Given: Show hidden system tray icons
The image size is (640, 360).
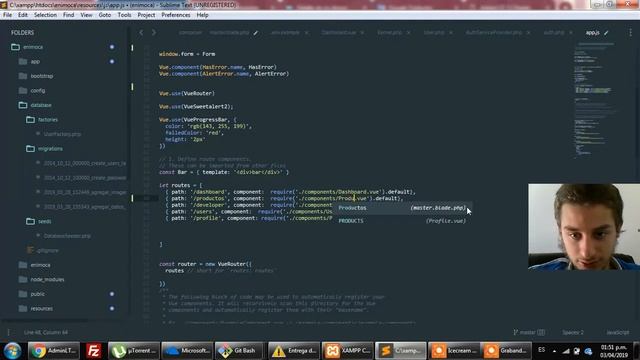Looking at the screenshot, I should click(554, 351).
